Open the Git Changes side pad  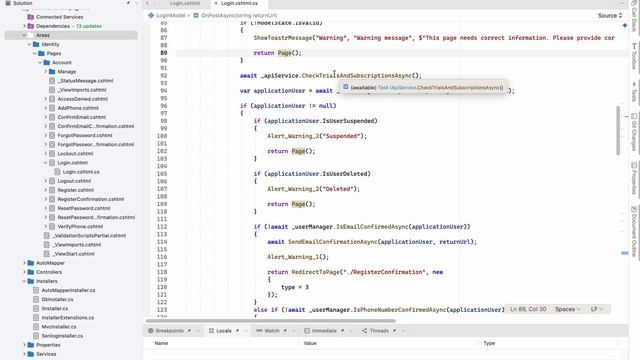pyautogui.click(x=634, y=133)
